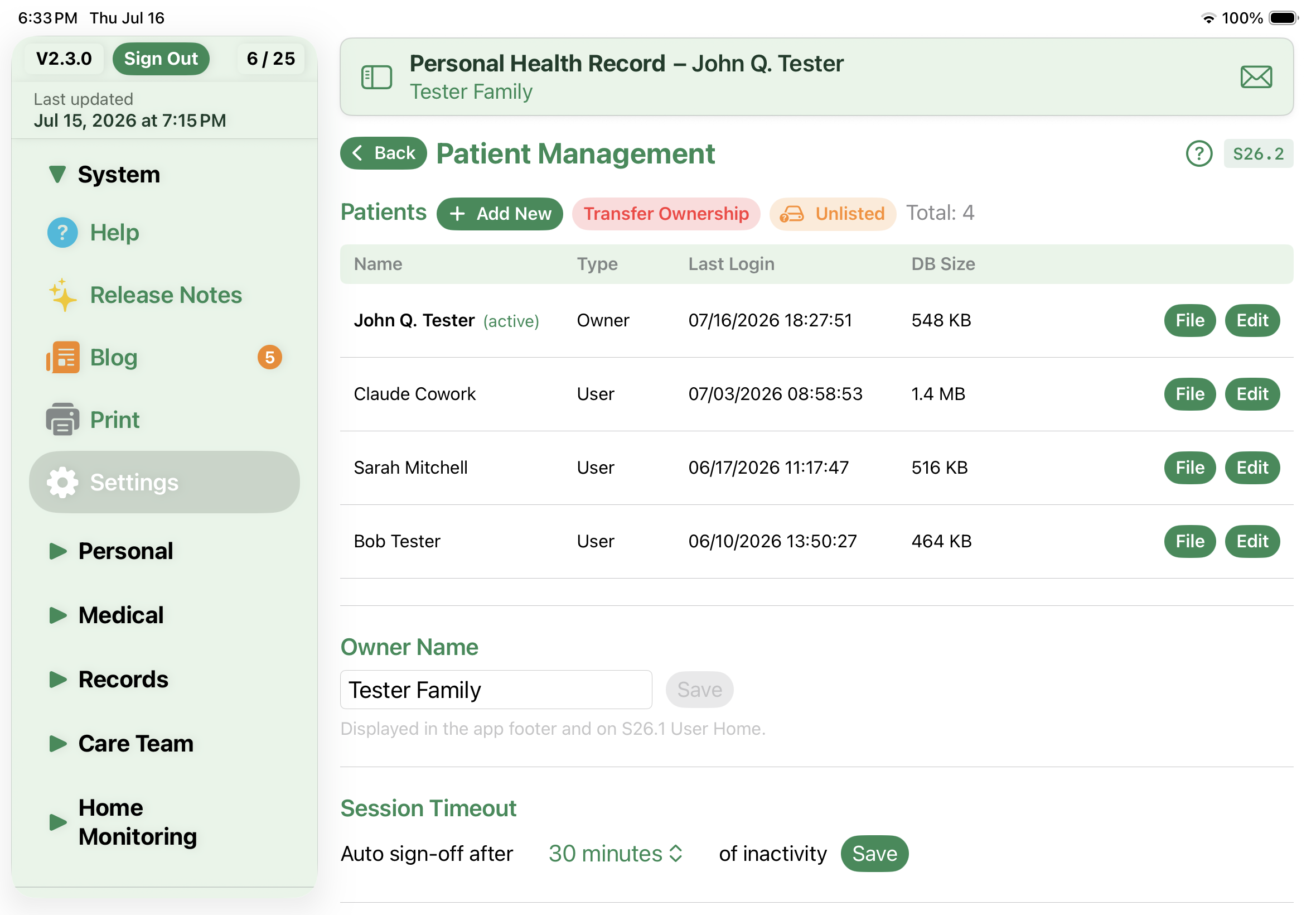Edit Sarah Mitchell
1316x915 pixels.
(x=1252, y=468)
